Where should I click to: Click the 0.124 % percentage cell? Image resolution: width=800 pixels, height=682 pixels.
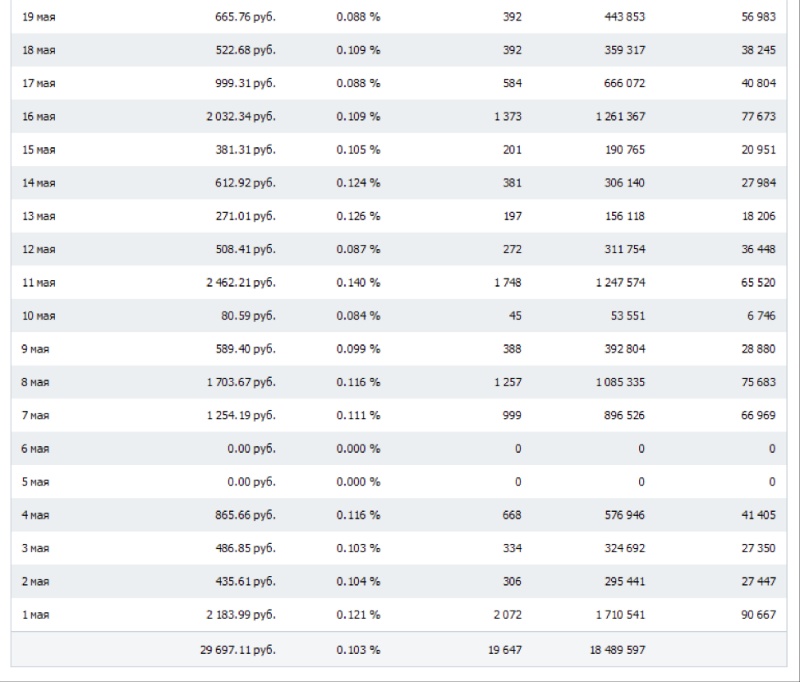tap(358, 183)
